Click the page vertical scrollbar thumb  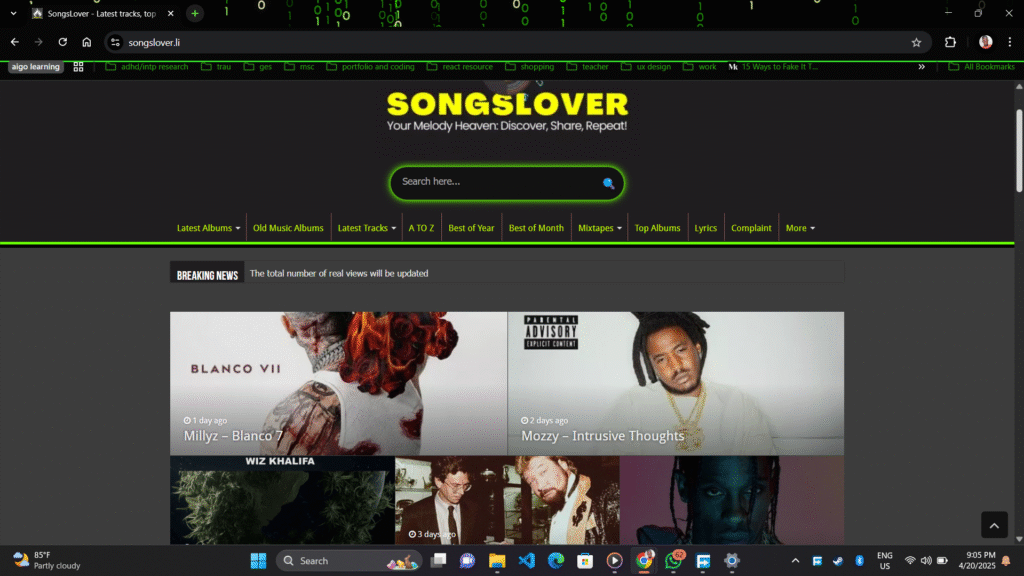point(1019,150)
